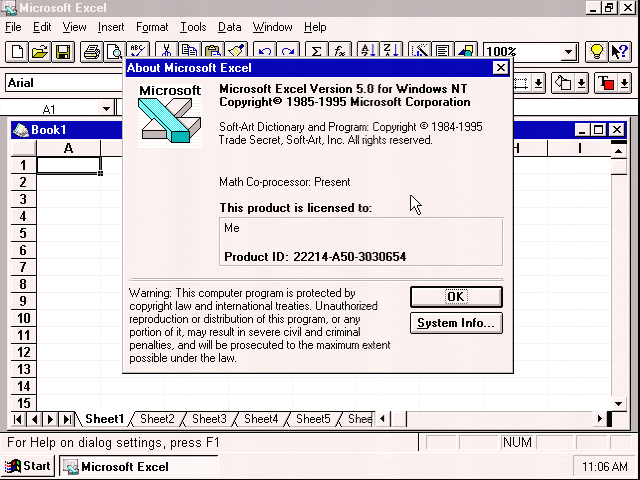Open the Insert menu
The height and width of the screenshot is (480, 640).
coord(111,27)
